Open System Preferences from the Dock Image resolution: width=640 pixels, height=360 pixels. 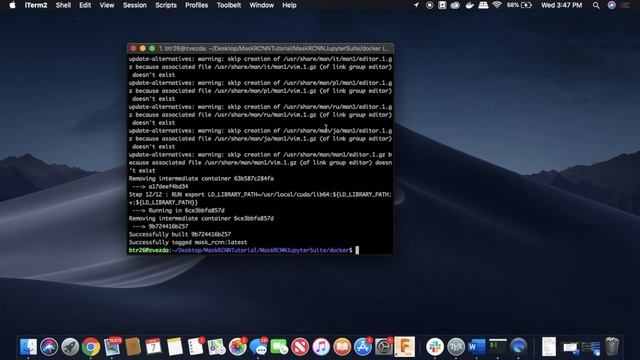coord(384,347)
